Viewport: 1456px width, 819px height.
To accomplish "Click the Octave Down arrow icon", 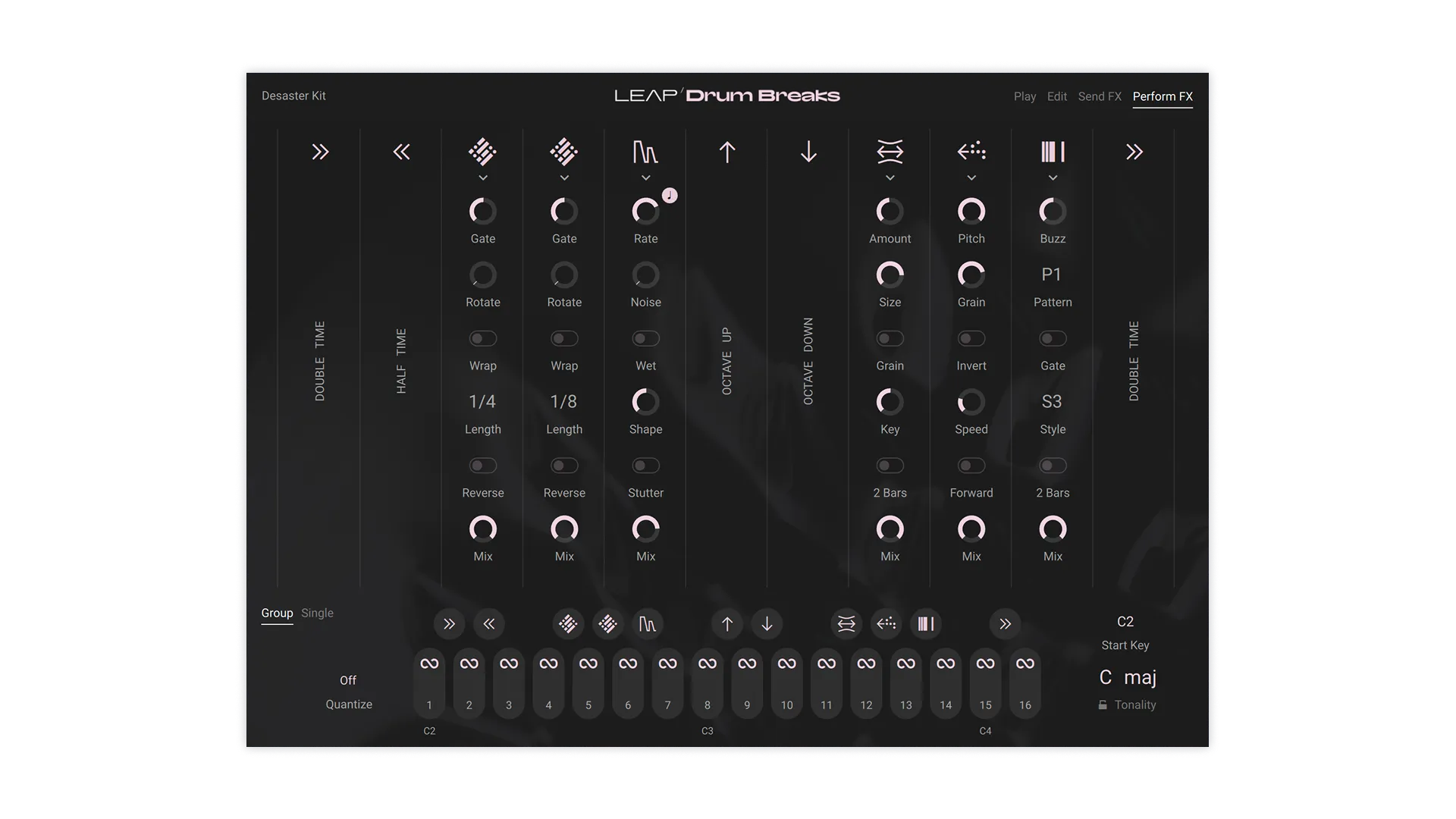I will tap(808, 152).
